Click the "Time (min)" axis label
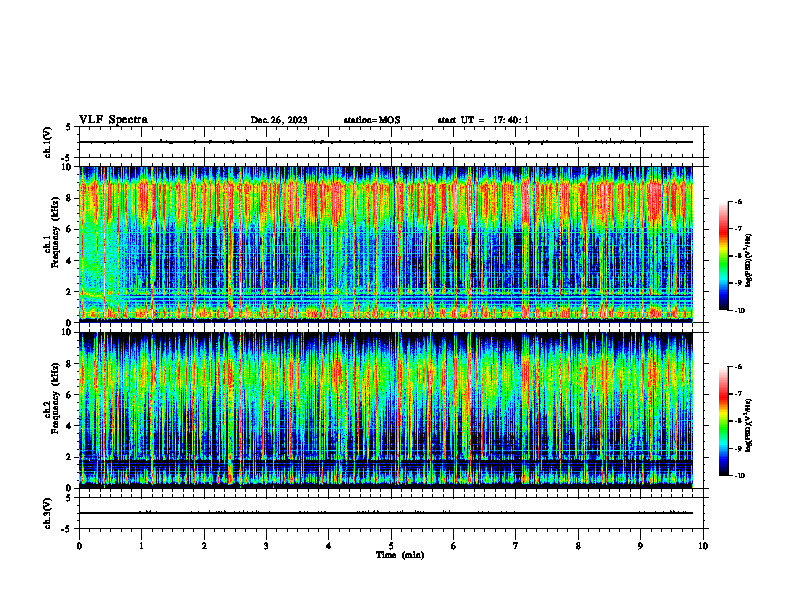 [x=400, y=555]
